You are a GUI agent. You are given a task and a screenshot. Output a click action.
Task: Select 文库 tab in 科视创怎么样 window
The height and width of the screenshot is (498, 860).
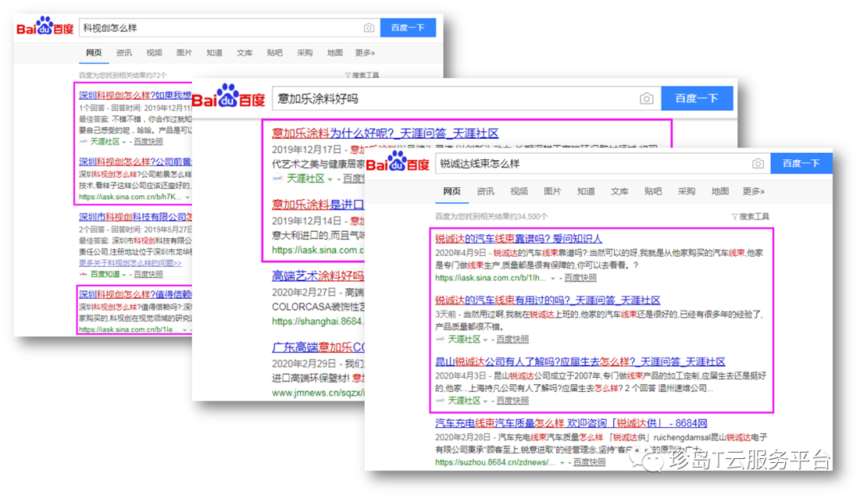pos(245,53)
